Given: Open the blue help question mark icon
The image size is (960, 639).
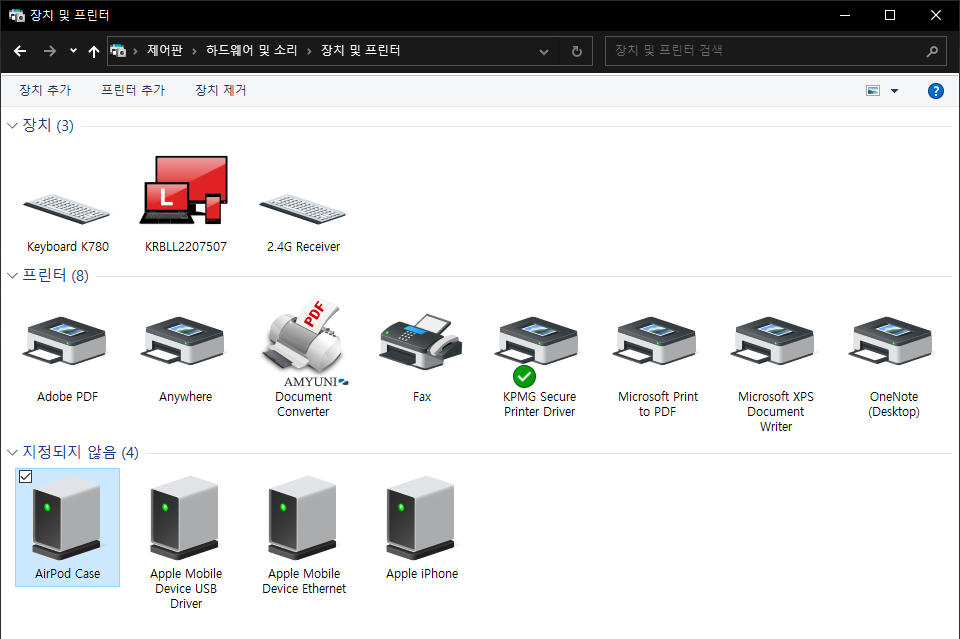Looking at the screenshot, I should 936,91.
